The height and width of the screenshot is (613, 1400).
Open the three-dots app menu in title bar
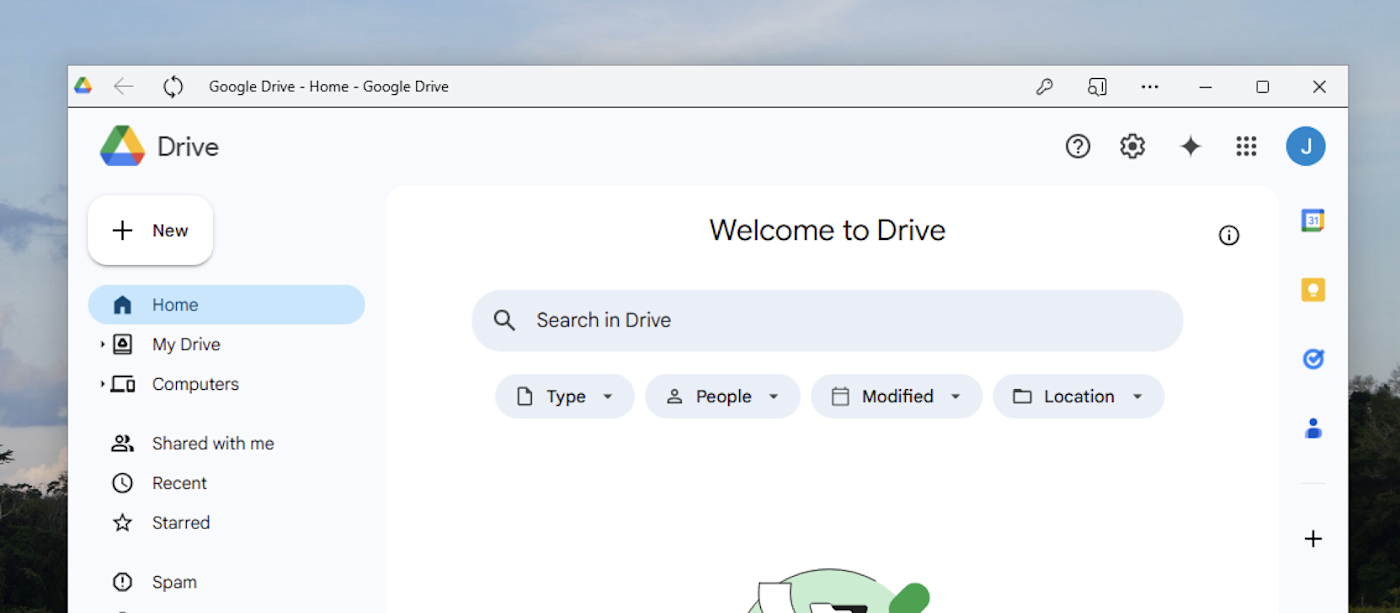pyautogui.click(x=1150, y=87)
